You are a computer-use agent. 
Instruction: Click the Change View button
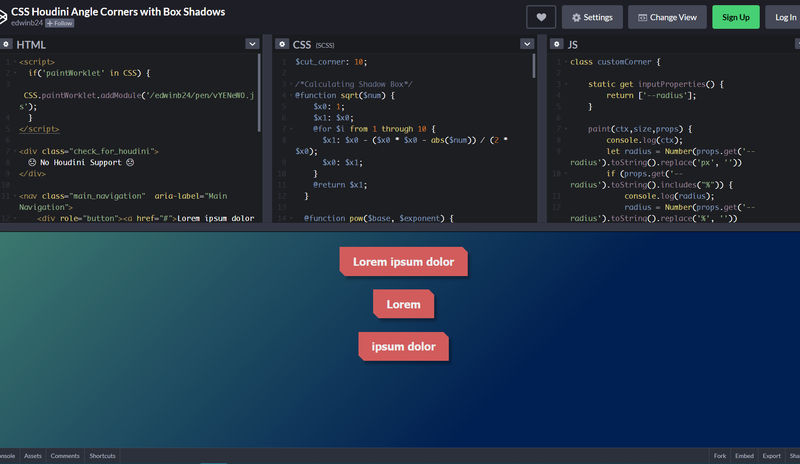[667, 17]
